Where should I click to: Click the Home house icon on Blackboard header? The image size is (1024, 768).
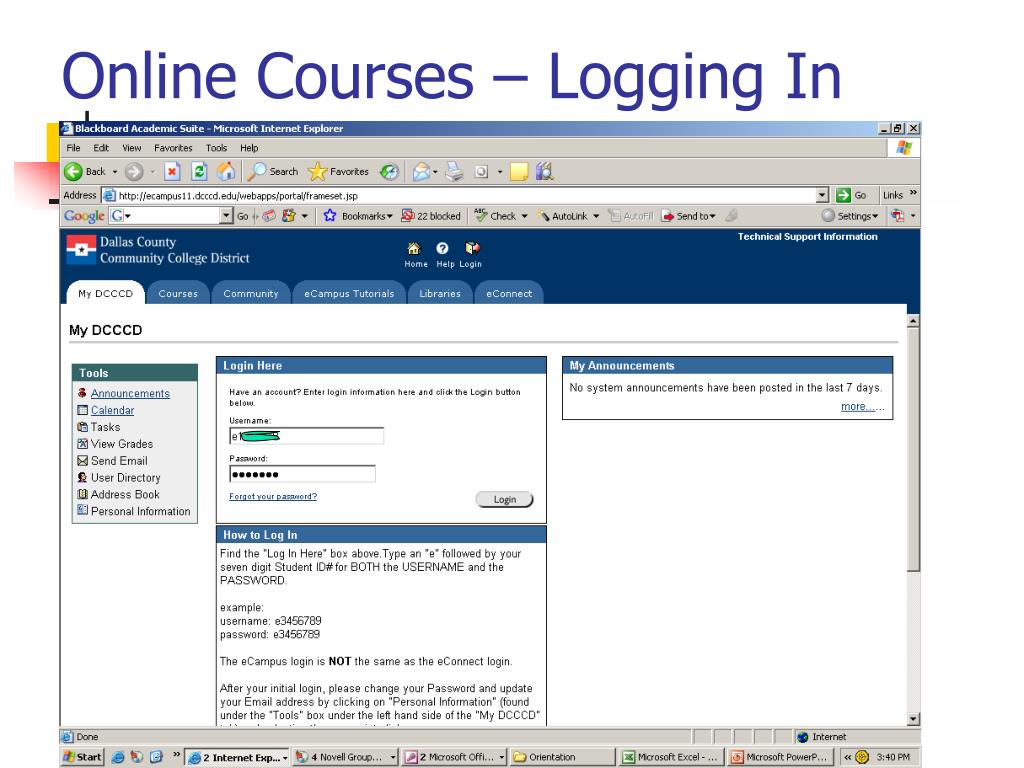pos(414,248)
